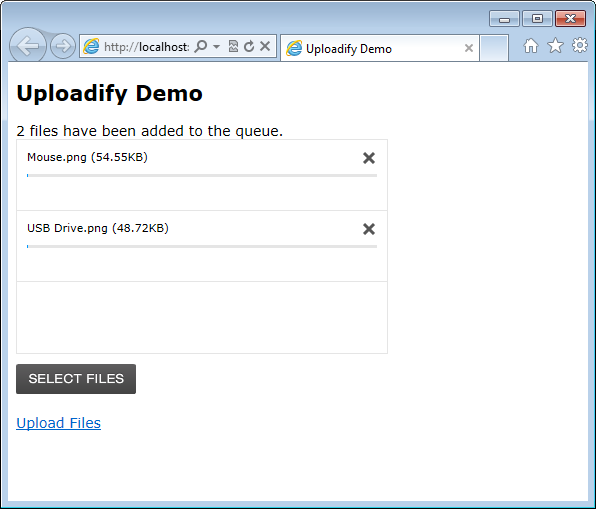596x509 pixels.
Task: Click the browser forward arrow button
Action: coord(63,46)
